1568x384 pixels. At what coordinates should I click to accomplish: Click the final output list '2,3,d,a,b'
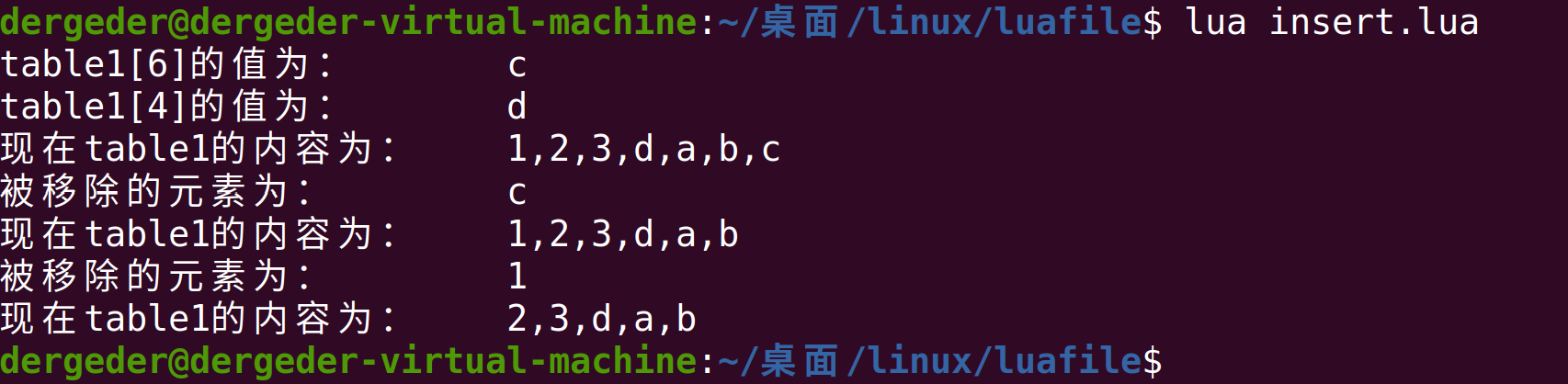[602, 318]
